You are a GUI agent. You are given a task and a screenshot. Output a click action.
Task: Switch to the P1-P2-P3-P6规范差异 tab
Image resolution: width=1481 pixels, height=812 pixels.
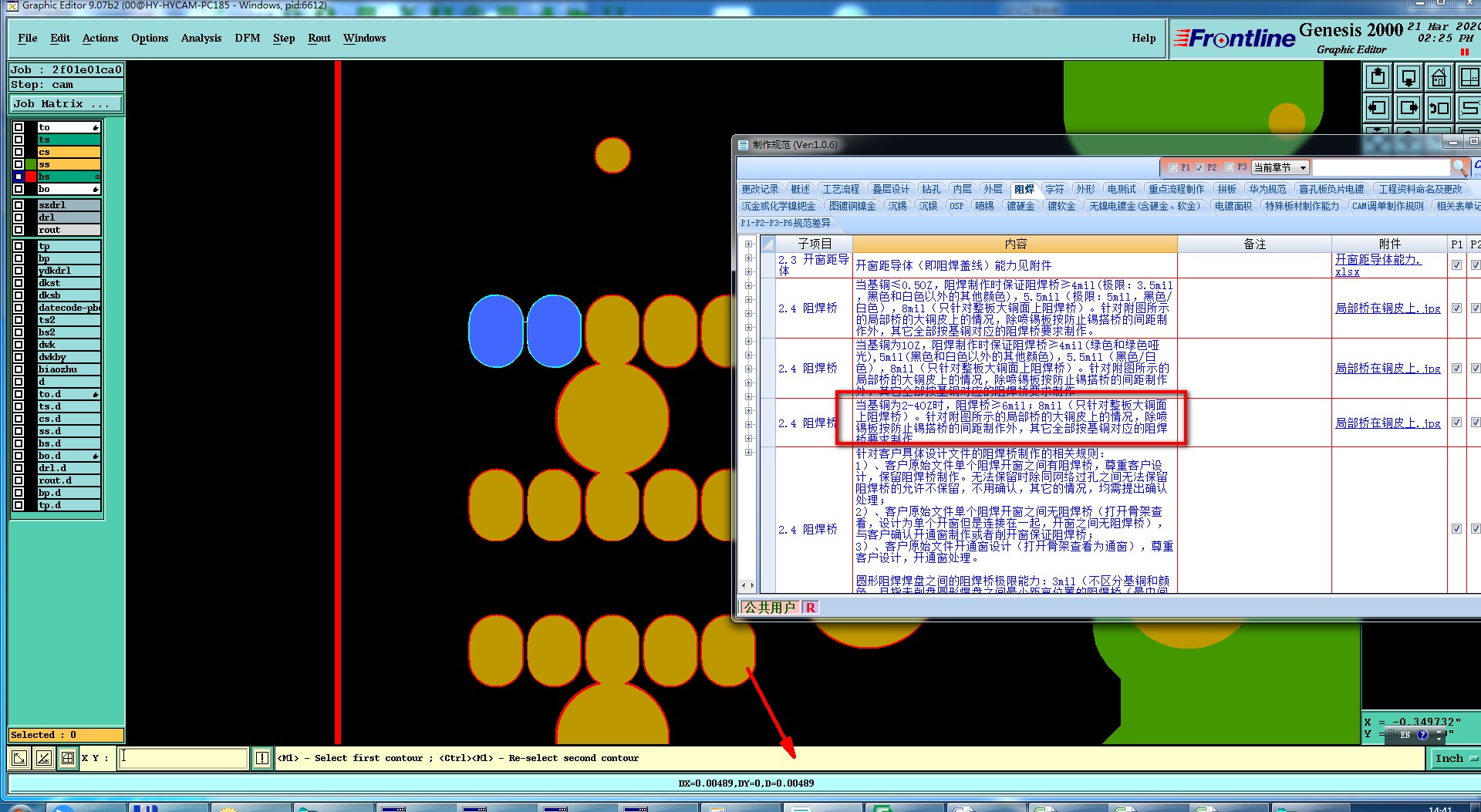coord(785,223)
